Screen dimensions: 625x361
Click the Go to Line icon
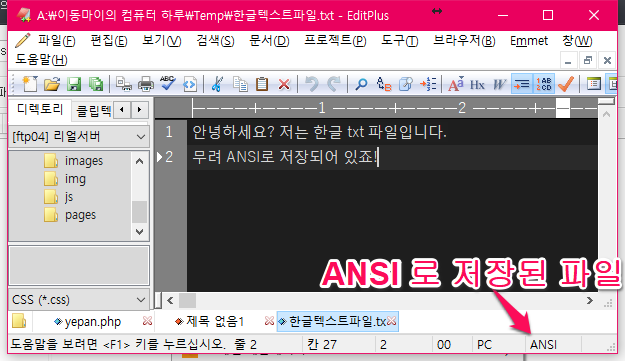point(428,84)
